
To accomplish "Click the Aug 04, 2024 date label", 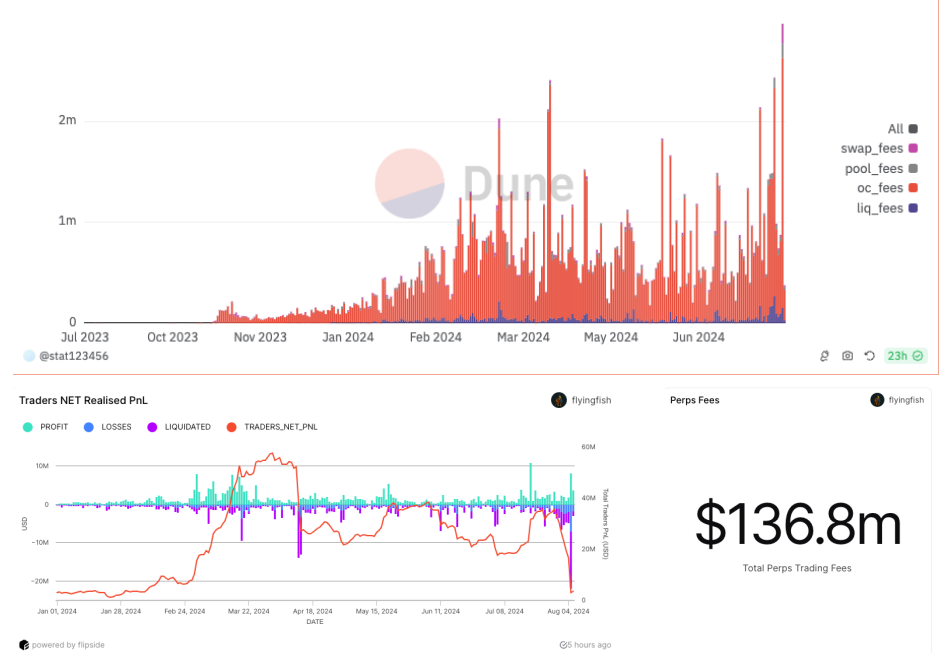I will tap(568, 611).
